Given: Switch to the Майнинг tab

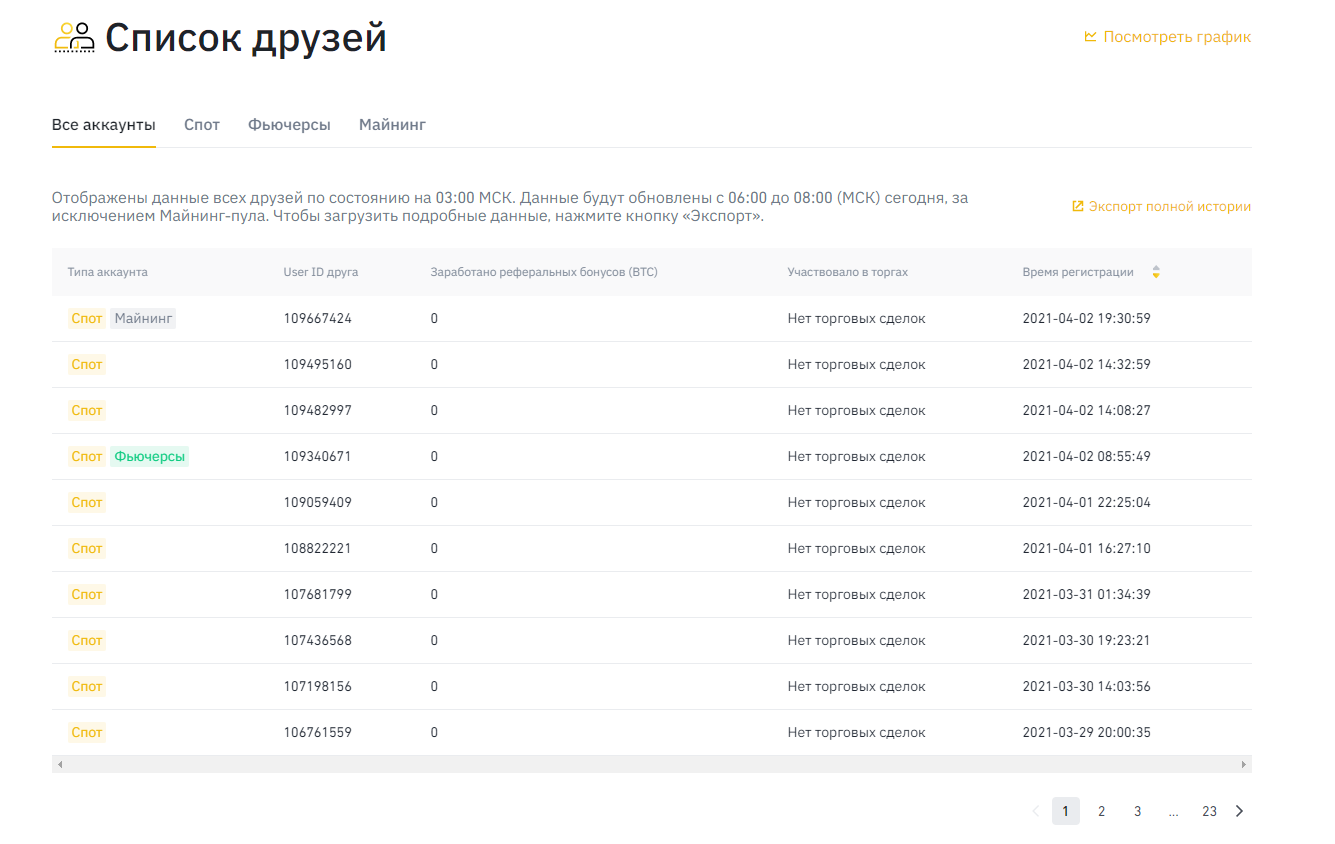Looking at the screenshot, I should (x=392, y=125).
